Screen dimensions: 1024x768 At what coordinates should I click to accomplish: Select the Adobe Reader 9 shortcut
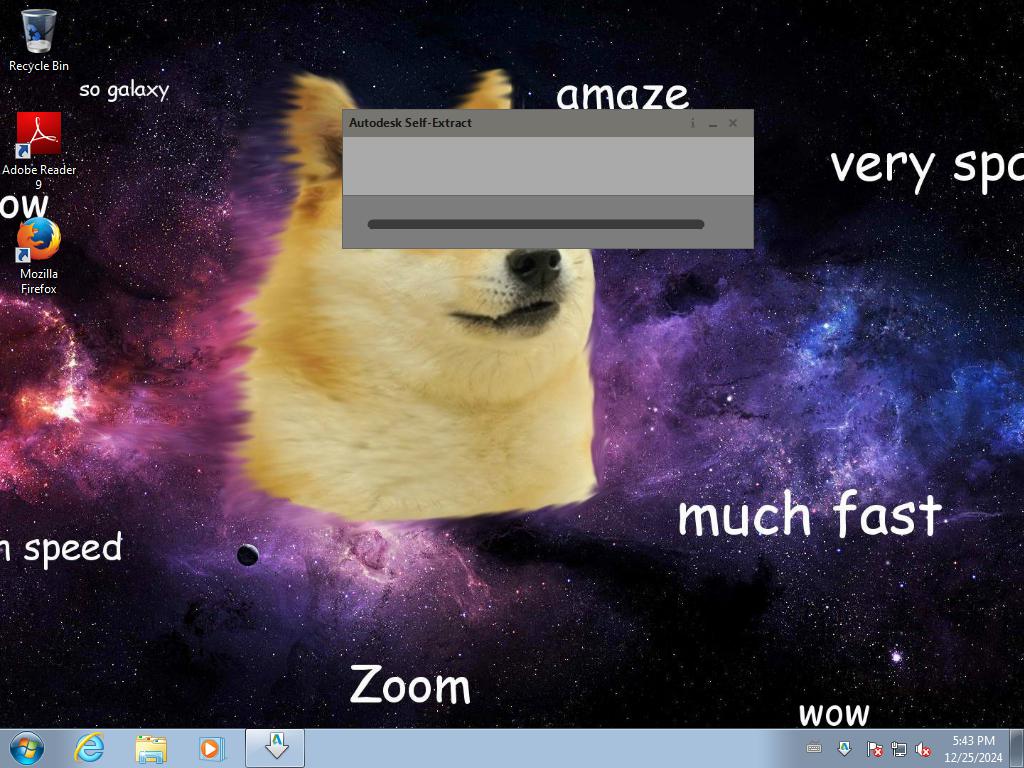39,151
